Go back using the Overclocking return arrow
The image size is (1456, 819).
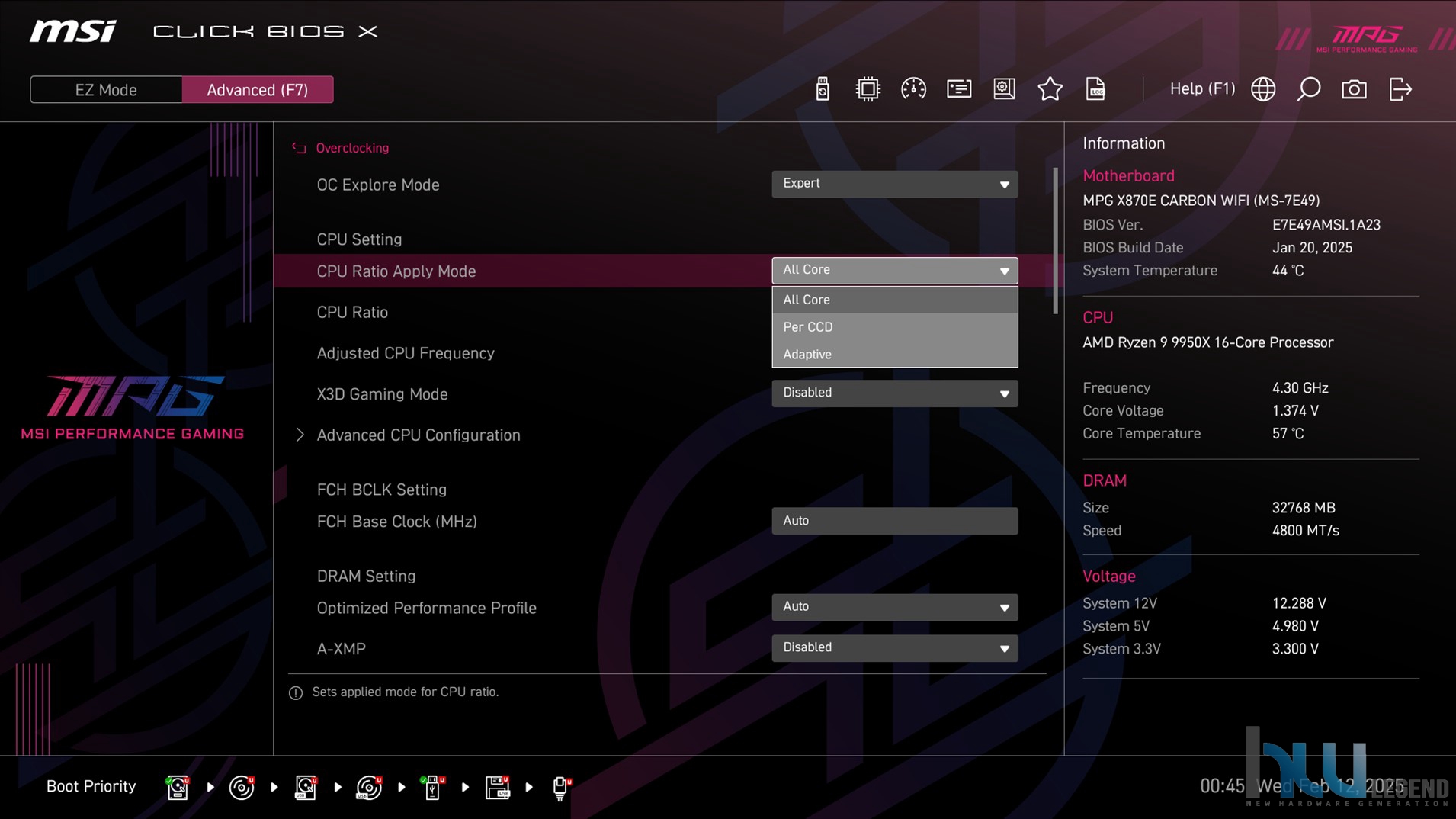pyautogui.click(x=299, y=148)
